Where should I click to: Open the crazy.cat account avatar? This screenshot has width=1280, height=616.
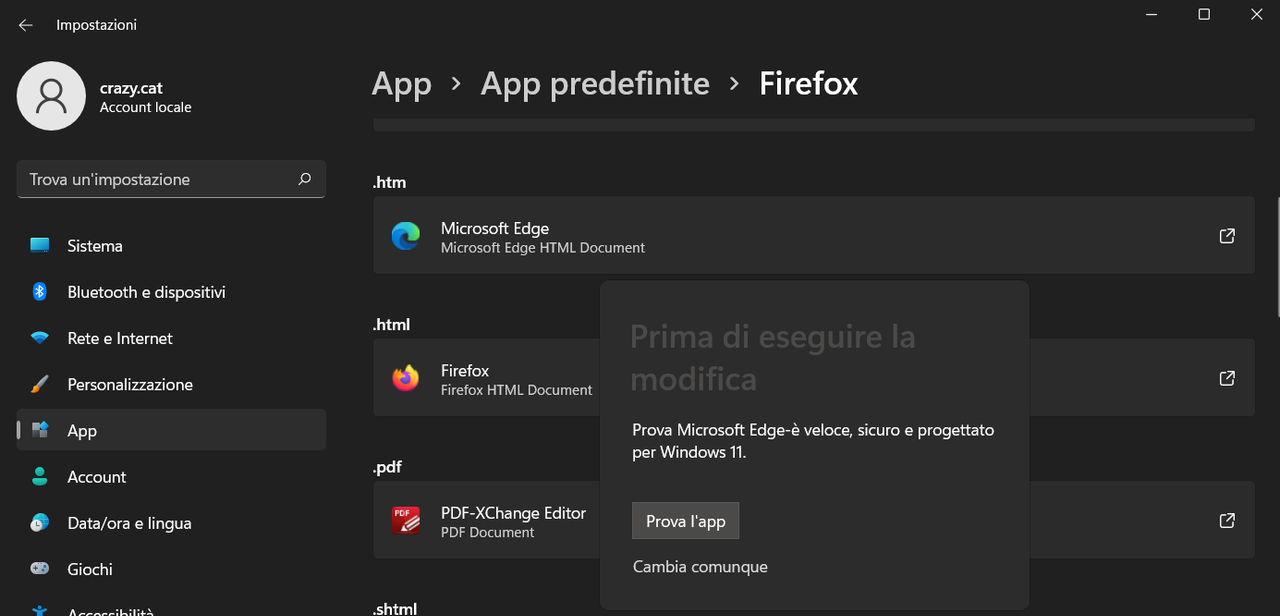pyautogui.click(x=51, y=96)
